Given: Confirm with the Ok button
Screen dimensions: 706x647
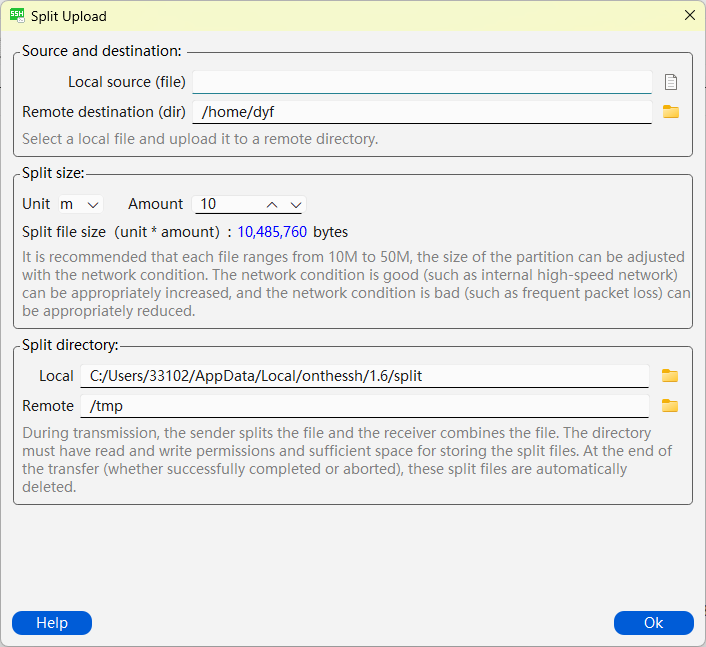Looking at the screenshot, I should click(x=653, y=623).
